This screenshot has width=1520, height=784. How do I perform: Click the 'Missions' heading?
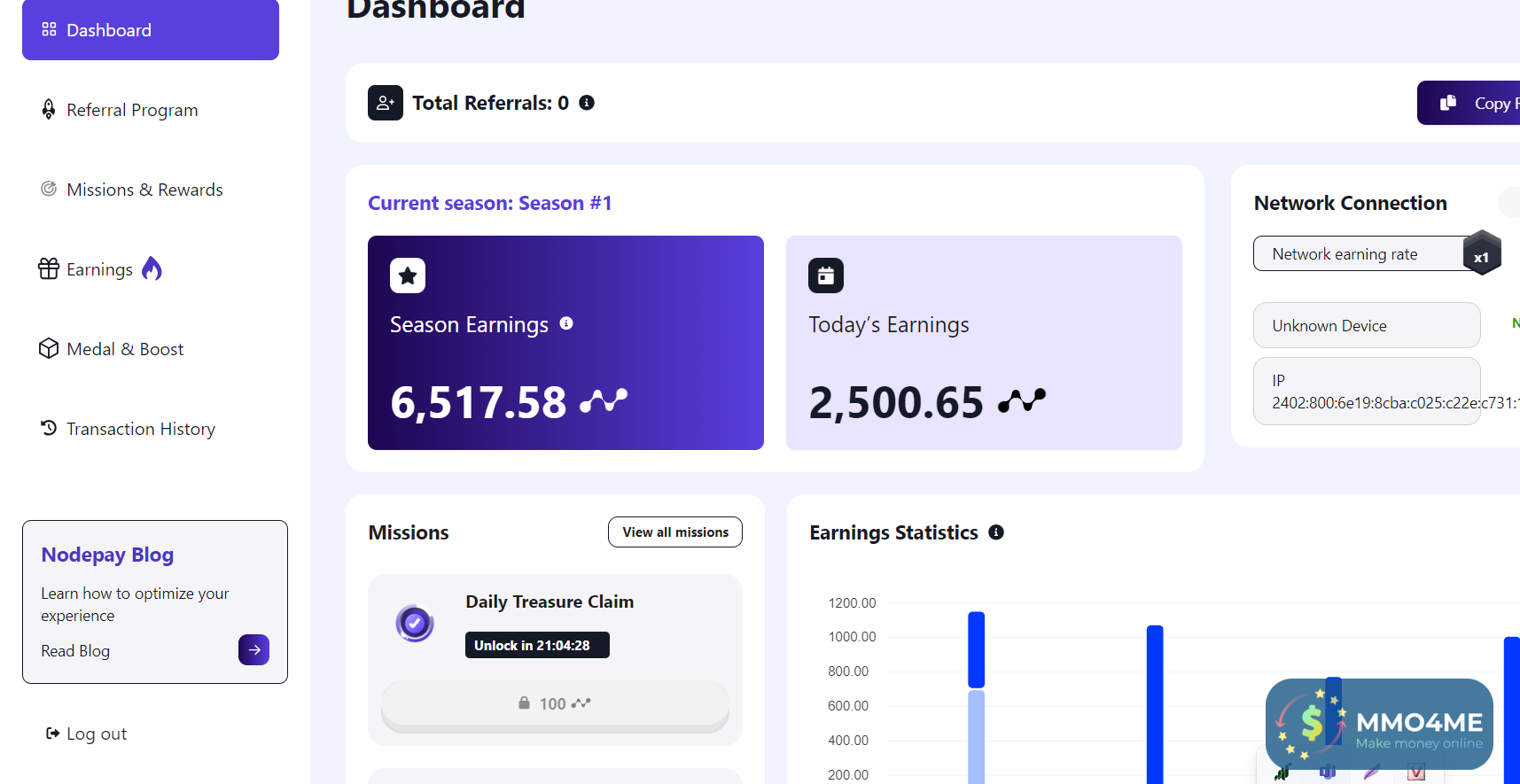409,532
